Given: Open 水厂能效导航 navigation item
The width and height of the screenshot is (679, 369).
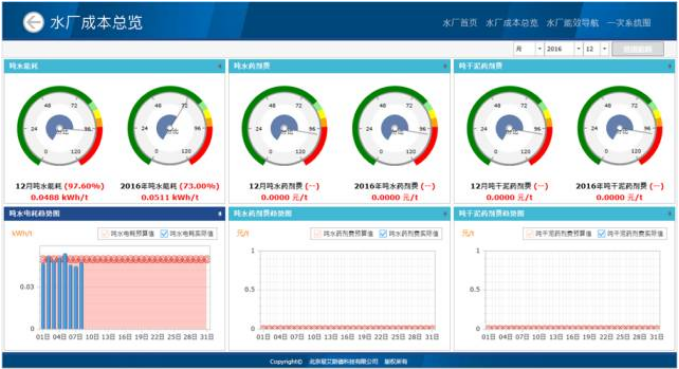Looking at the screenshot, I should tap(572, 23).
